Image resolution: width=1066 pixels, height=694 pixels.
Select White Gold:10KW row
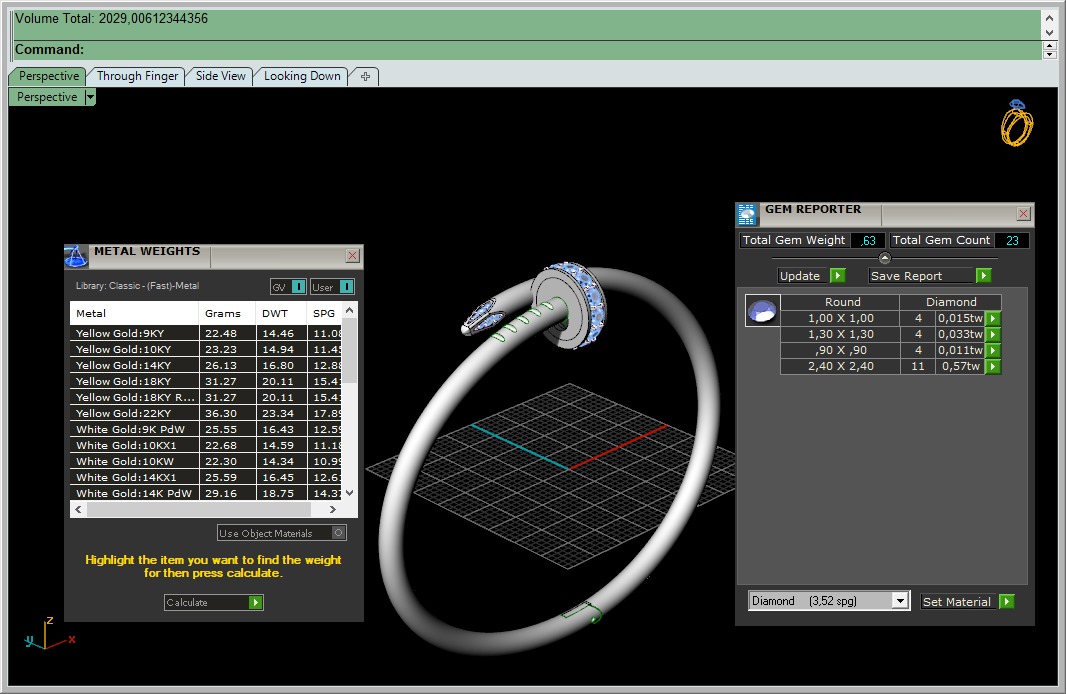[x=205, y=461]
